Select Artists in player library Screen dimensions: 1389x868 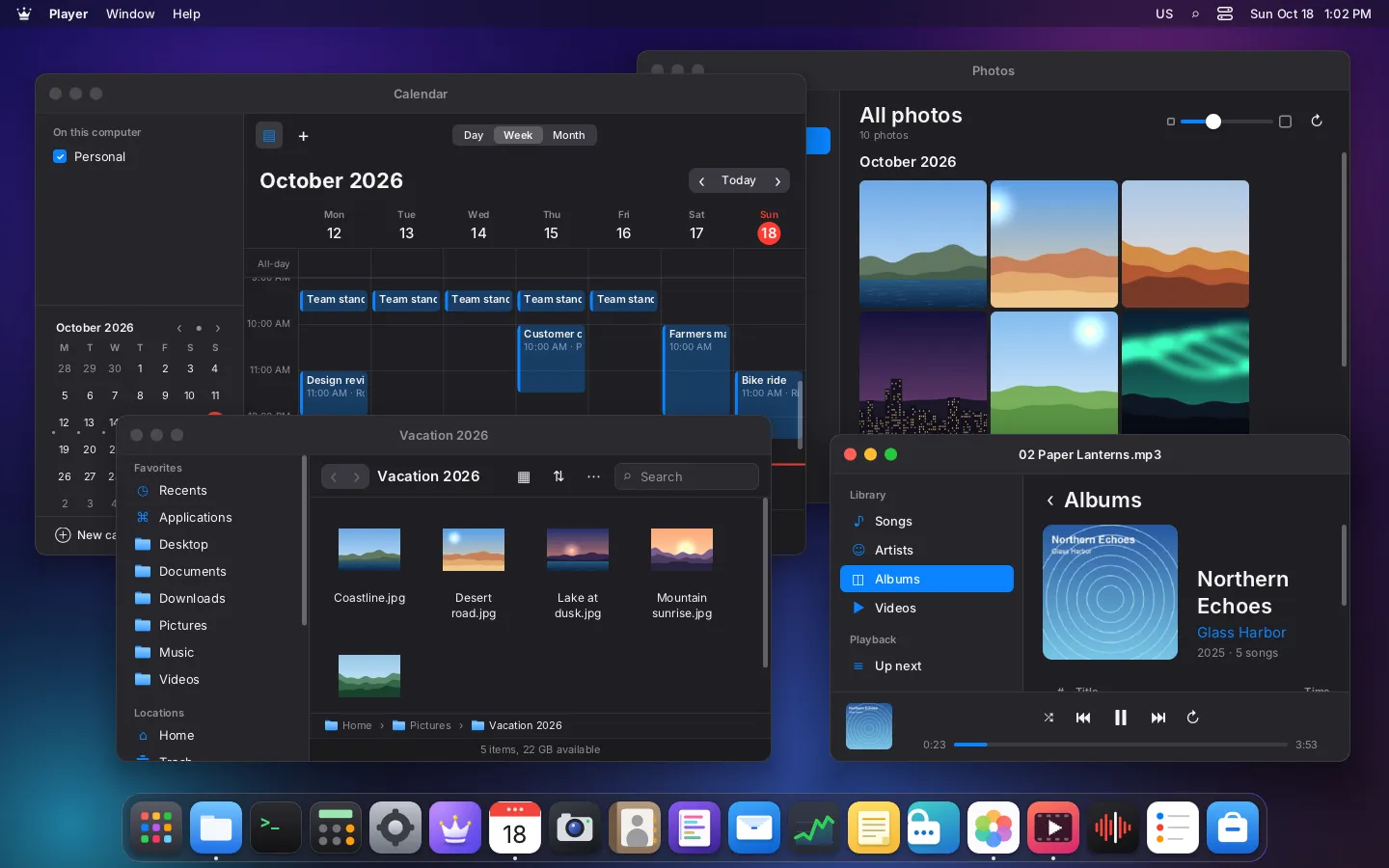click(927, 551)
